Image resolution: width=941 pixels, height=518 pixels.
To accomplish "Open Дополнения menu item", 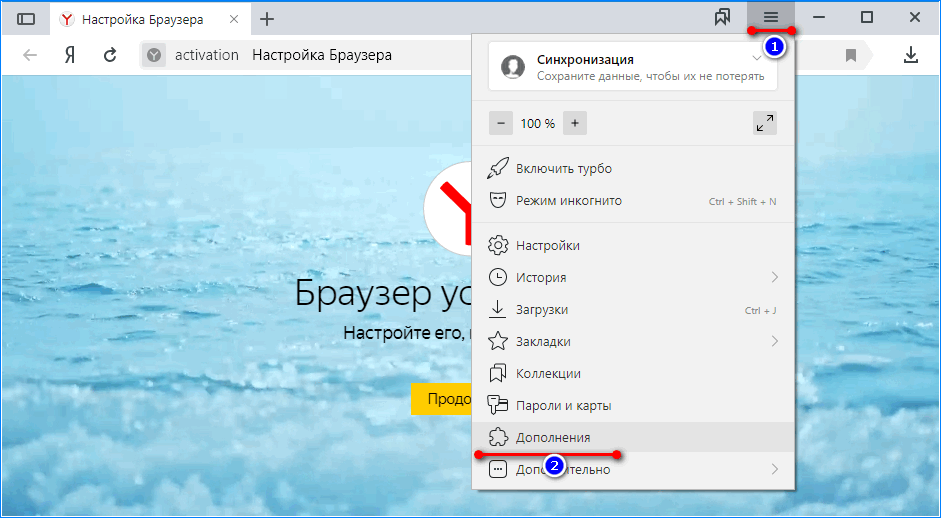I will (x=634, y=438).
